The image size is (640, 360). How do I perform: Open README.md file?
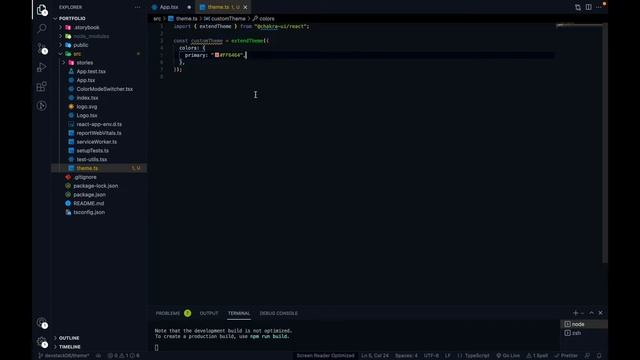(89, 203)
